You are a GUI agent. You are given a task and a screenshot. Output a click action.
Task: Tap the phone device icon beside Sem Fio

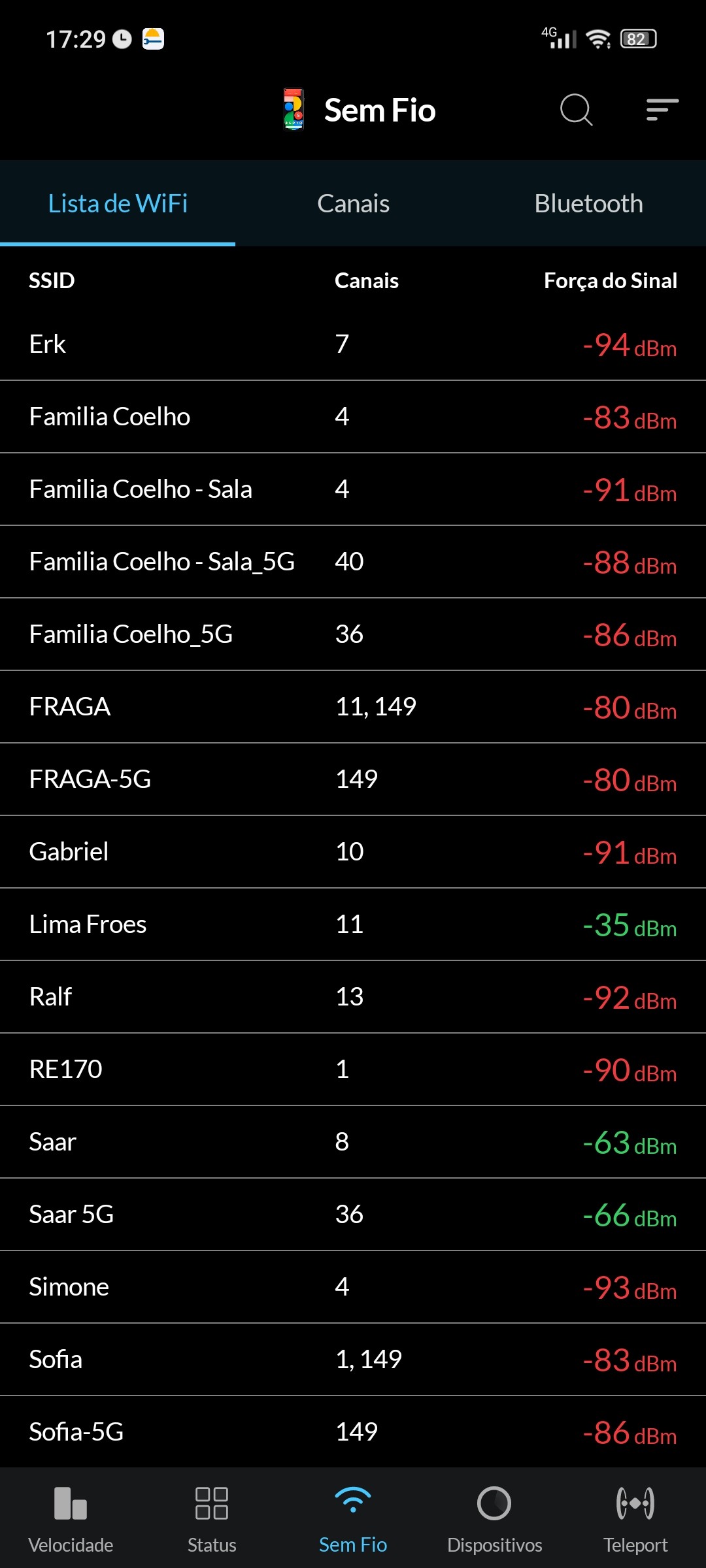pyautogui.click(x=294, y=110)
